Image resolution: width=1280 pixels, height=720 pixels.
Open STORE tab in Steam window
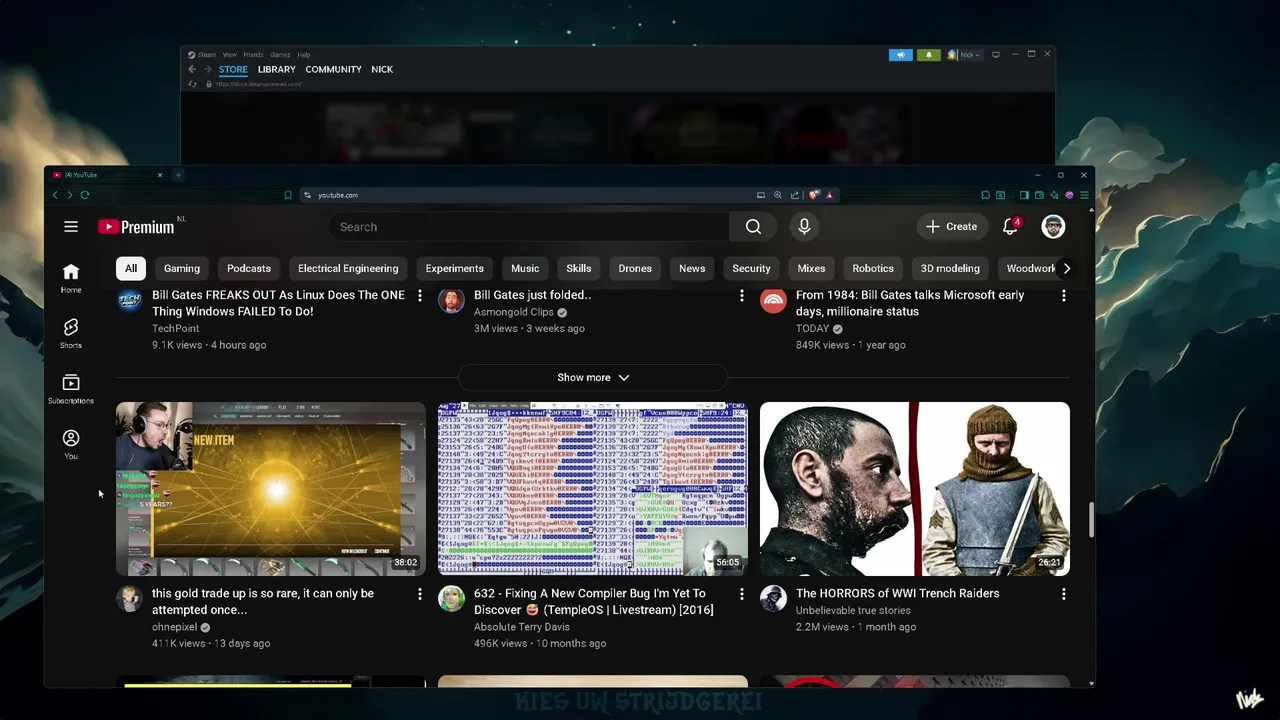pyautogui.click(x=233, y=69)
